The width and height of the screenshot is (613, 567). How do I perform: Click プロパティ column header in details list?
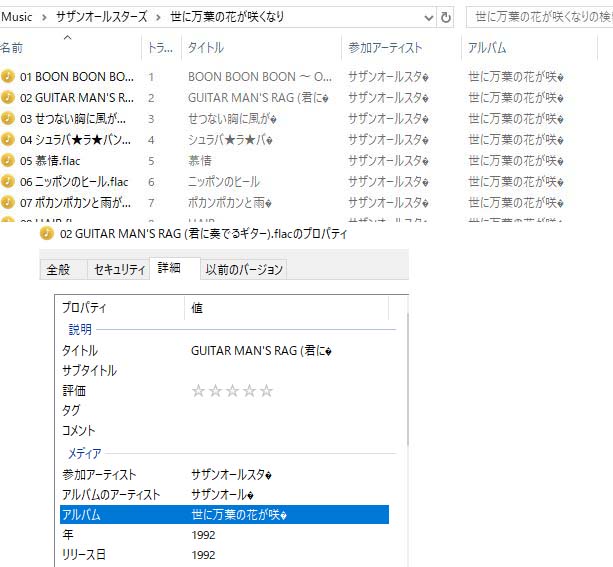click(119, 308)
